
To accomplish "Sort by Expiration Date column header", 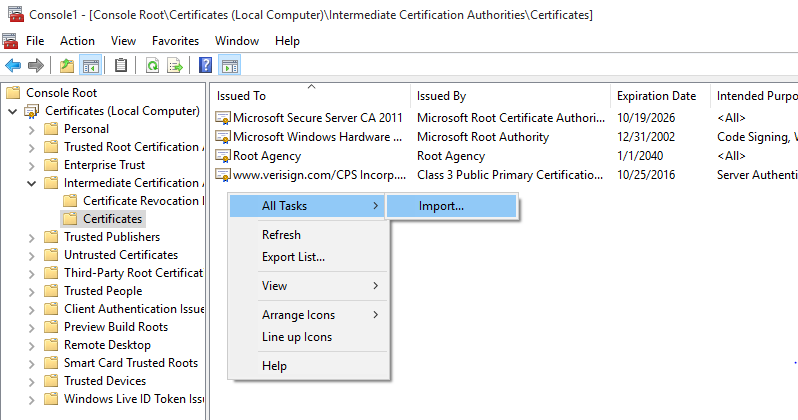I will click(x=660, y=96).
